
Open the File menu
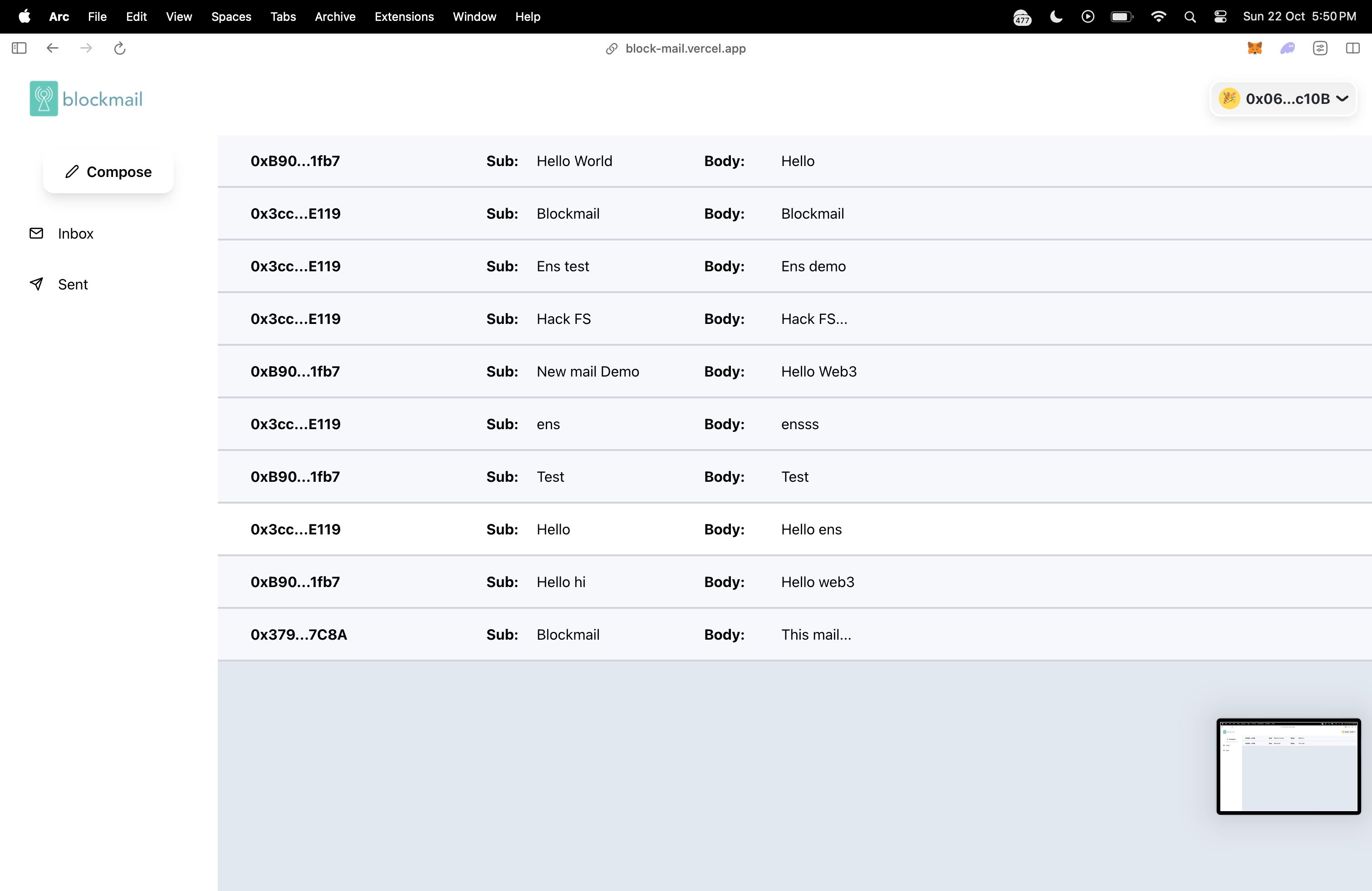[x=97, y=17]
